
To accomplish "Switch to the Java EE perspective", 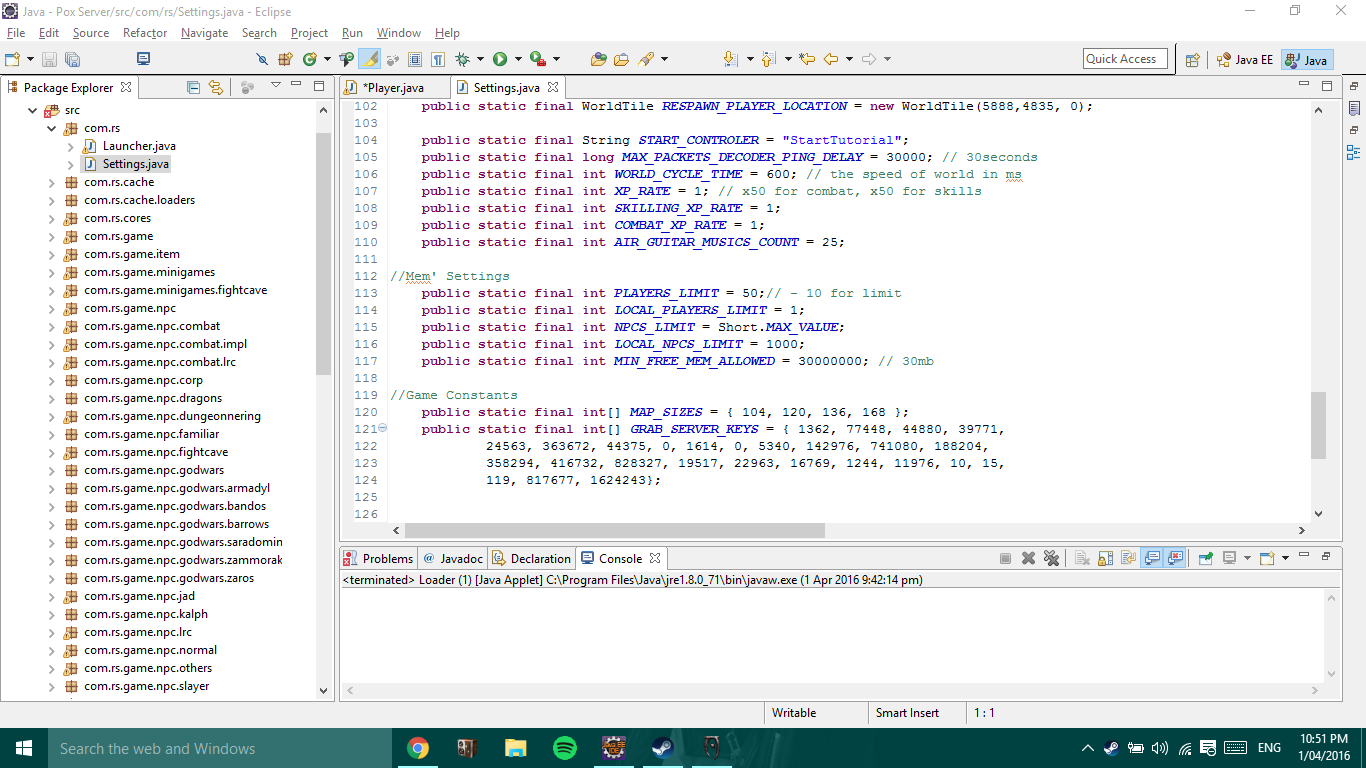I will coord(1244,59).
